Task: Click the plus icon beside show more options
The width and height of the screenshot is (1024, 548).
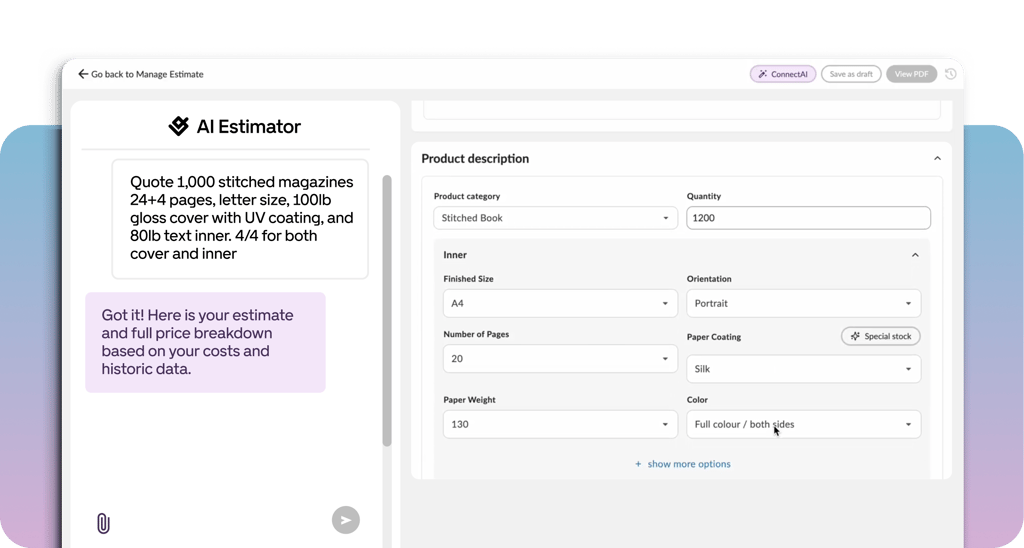Action: [x=638, y=464]
